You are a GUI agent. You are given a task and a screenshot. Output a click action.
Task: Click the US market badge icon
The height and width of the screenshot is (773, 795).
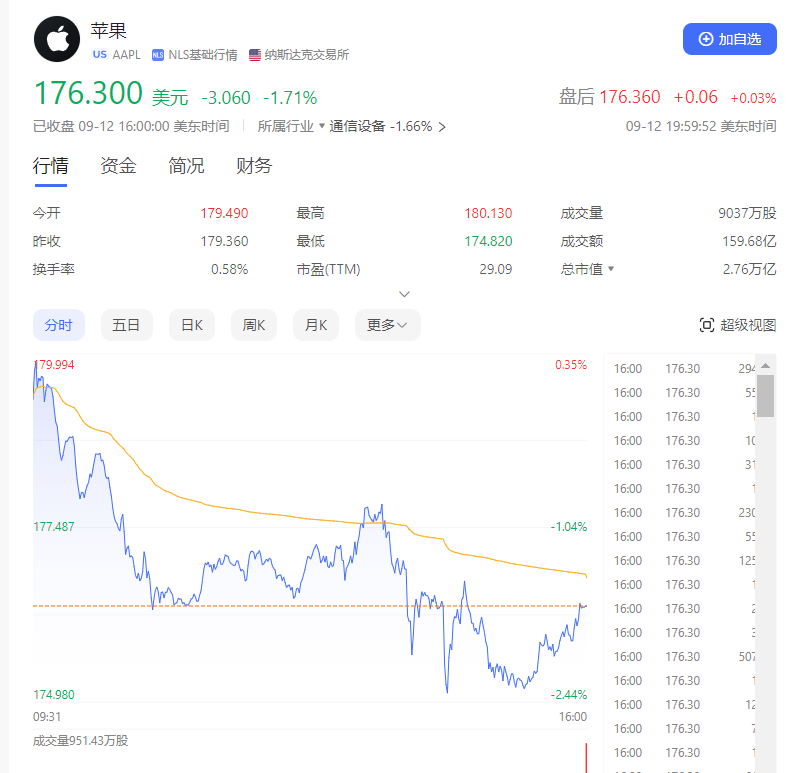click(100, 55)
